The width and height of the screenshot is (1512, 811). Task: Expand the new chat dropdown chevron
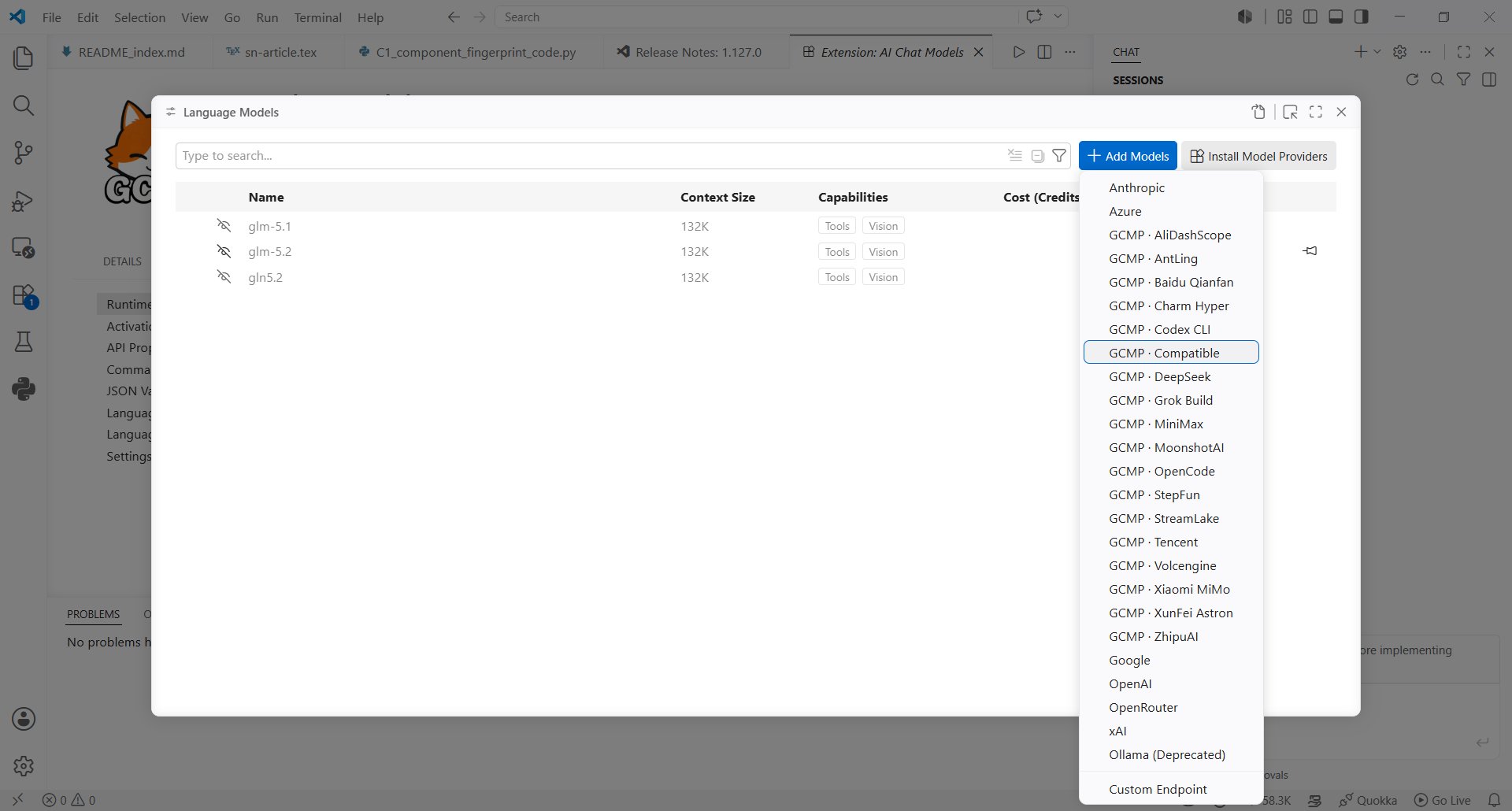coord(1377,52)
